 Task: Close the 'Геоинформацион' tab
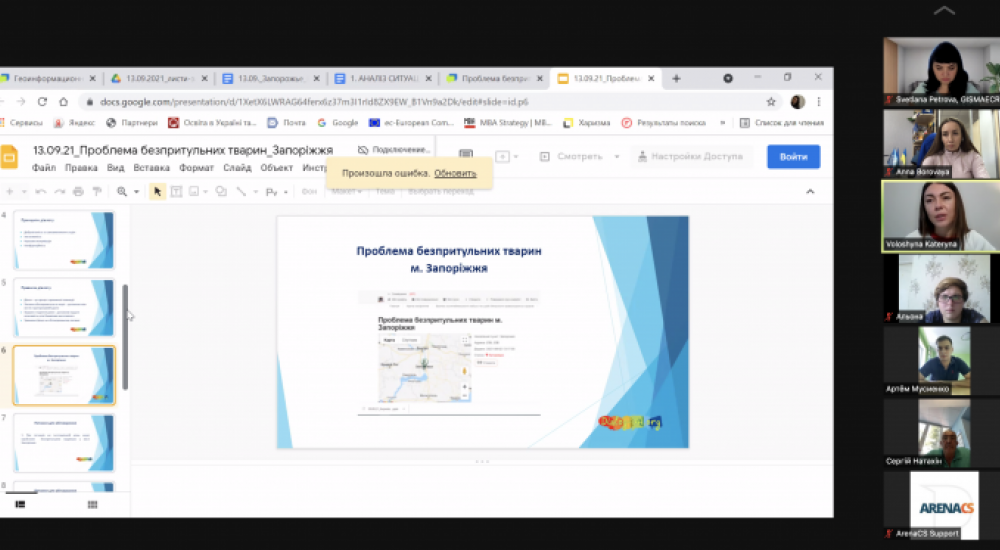(x=92, y=78)
